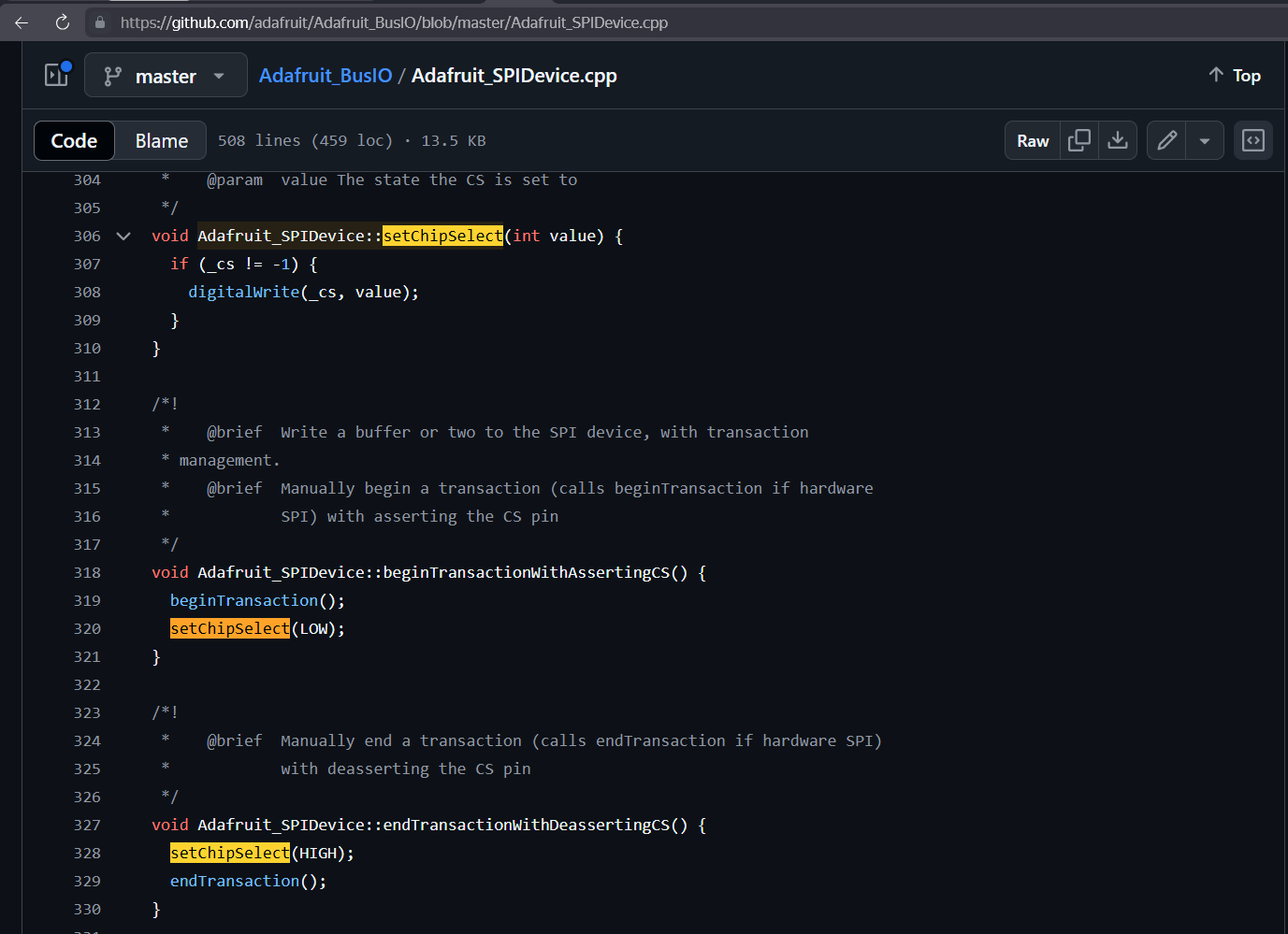The height and width of the screenshot is (934, 1288).
Task: Reload the page with the refresh icon
Action: [63, 22]
